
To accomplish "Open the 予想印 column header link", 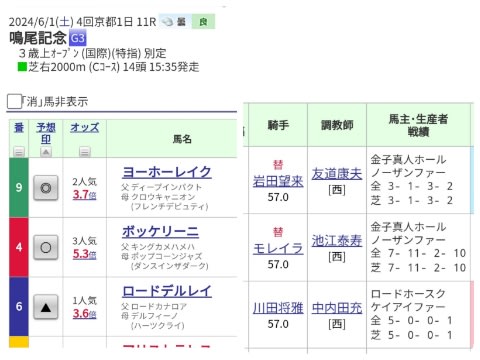I will coord(46,133).
